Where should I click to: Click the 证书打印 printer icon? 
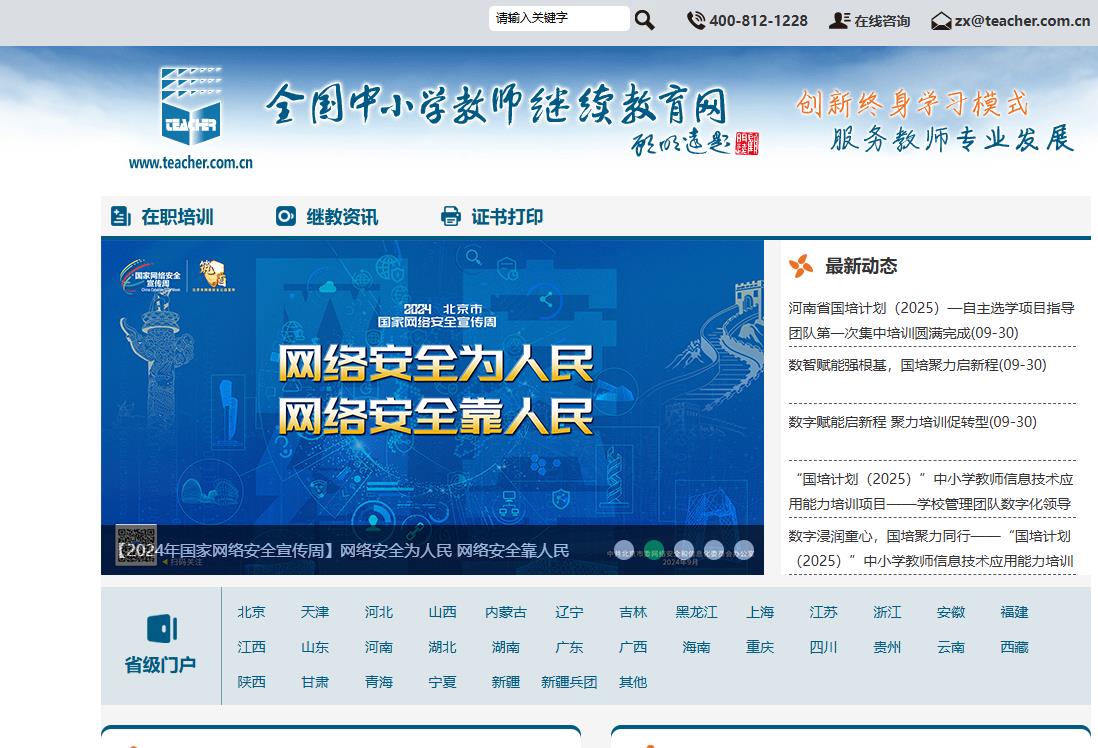(x=451, y=216)
